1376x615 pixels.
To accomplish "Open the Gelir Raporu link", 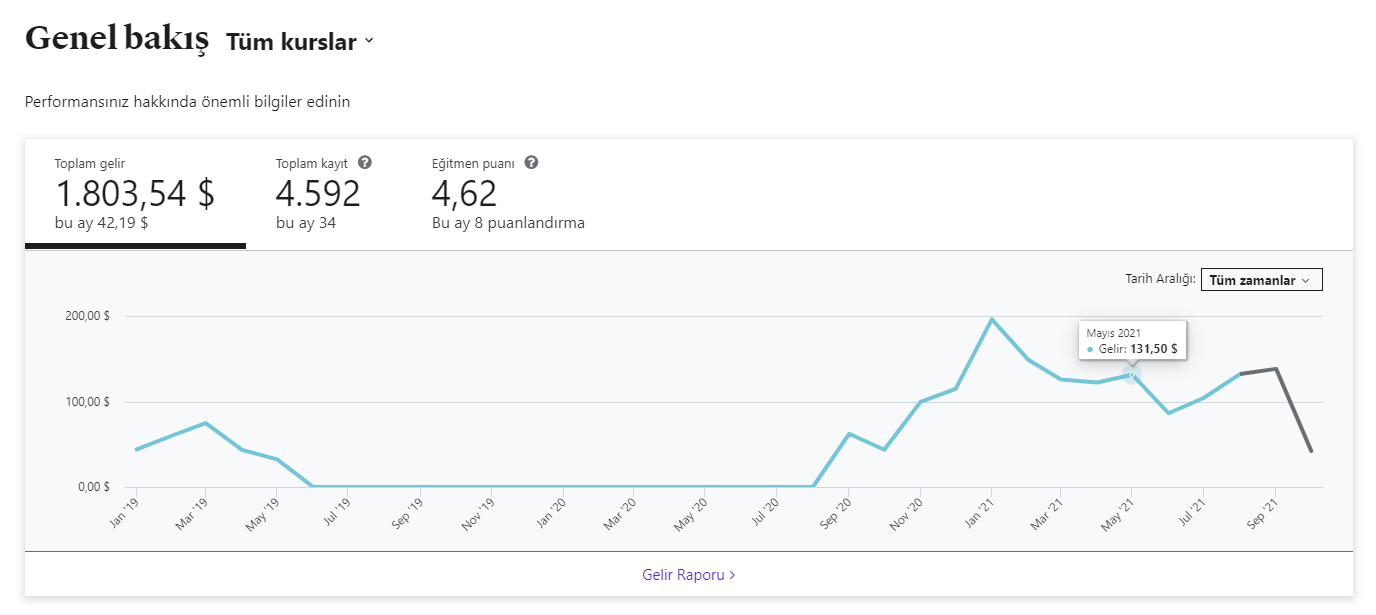I will point(689,575).
